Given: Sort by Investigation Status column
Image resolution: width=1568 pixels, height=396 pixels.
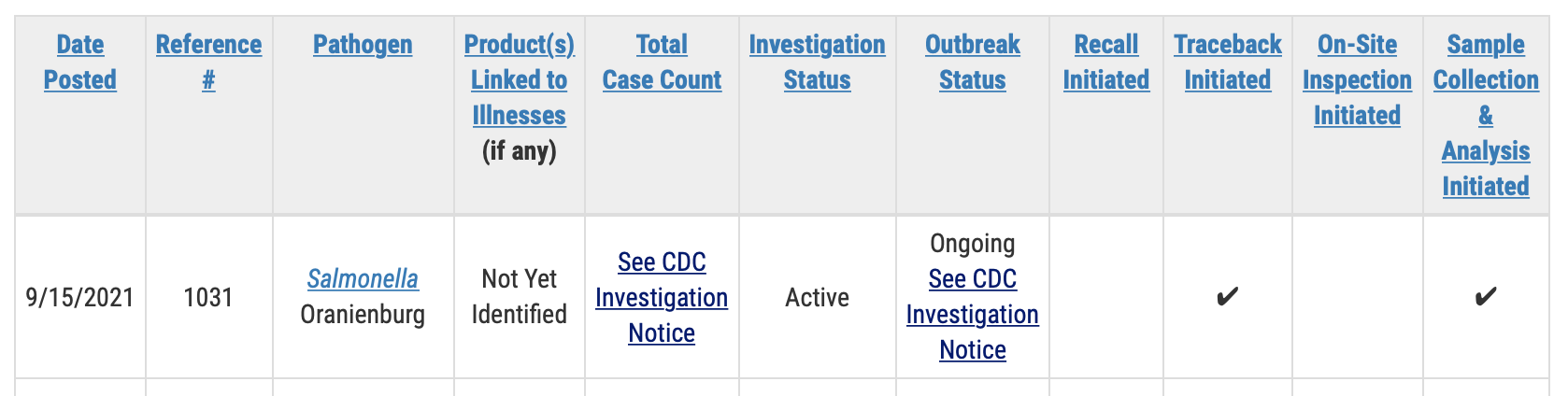Looking at the screenshot, I should (x=817, y=62).
